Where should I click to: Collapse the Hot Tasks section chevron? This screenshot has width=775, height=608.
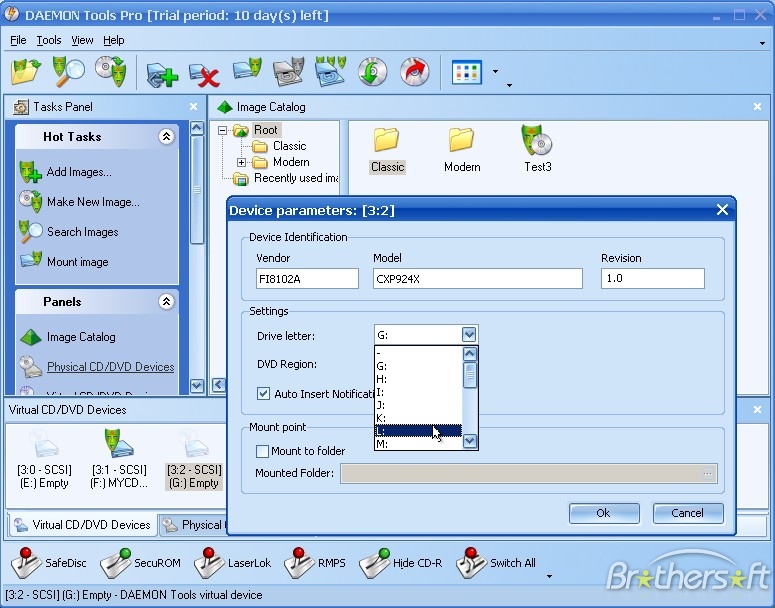(167, 136)
